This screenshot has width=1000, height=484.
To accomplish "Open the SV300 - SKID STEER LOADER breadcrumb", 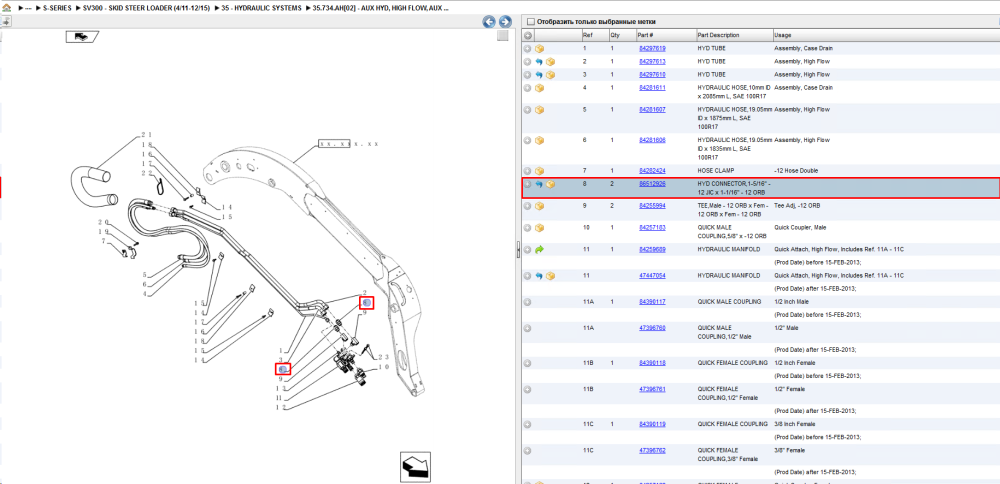I will 146,9.
